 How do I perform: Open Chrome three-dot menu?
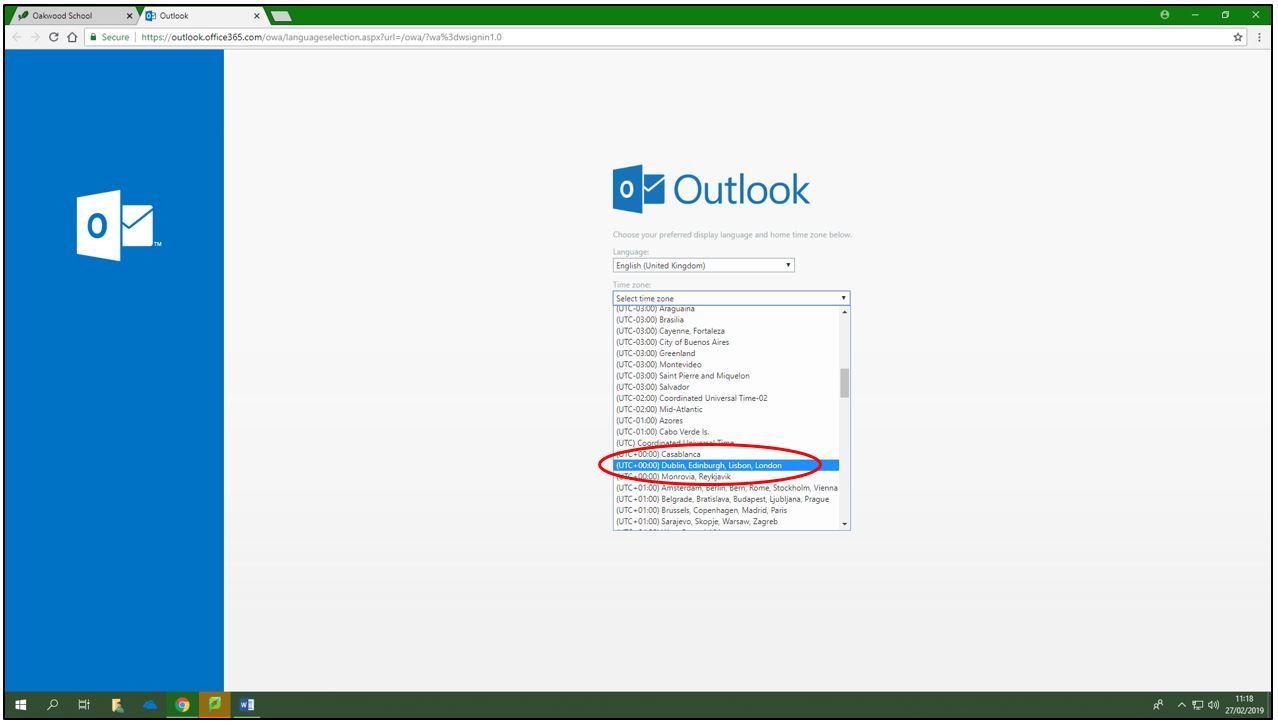coord(1259,37)
